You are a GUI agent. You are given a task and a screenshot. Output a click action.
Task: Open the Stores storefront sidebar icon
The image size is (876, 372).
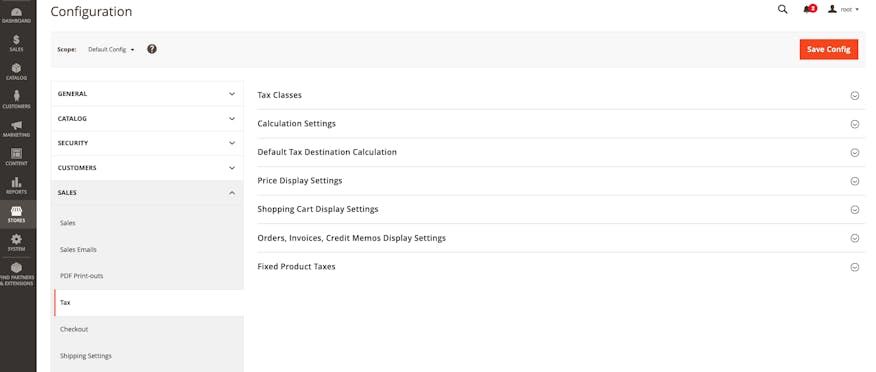[x=16, y=214]
